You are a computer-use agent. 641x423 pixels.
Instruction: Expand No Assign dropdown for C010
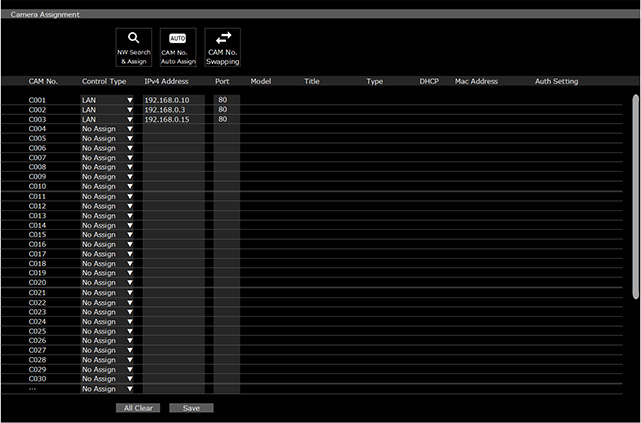click(107, 186)
